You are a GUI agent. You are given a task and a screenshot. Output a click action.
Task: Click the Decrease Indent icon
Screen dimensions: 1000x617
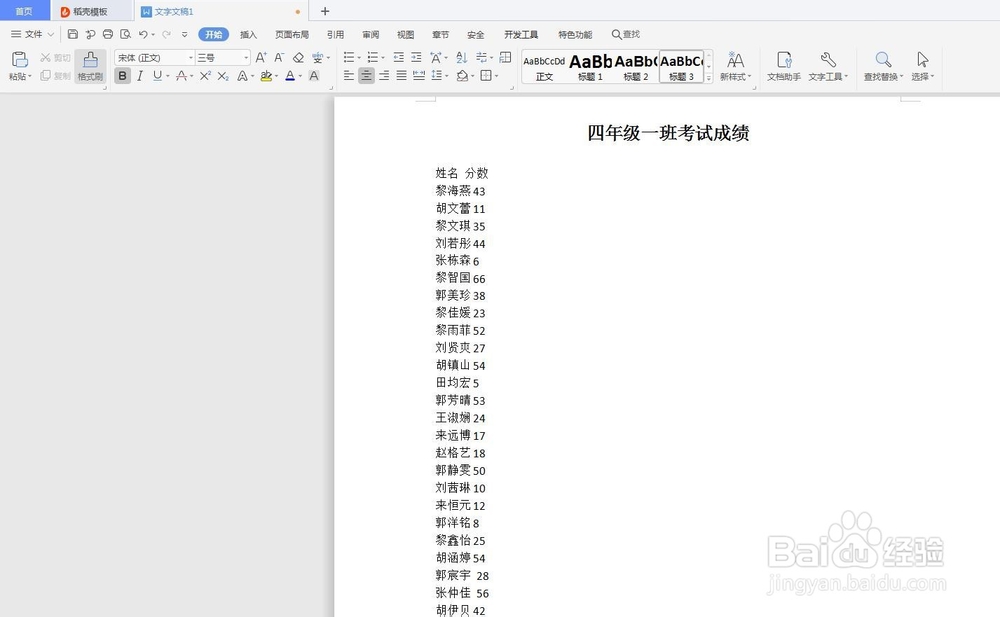[x=399, y=57]
